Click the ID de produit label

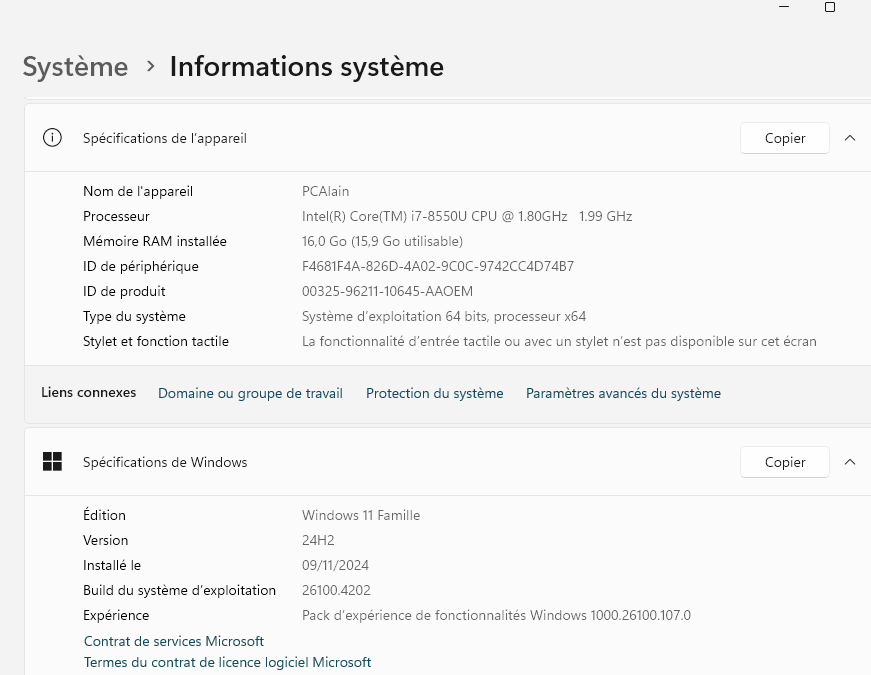pos(124,291)
